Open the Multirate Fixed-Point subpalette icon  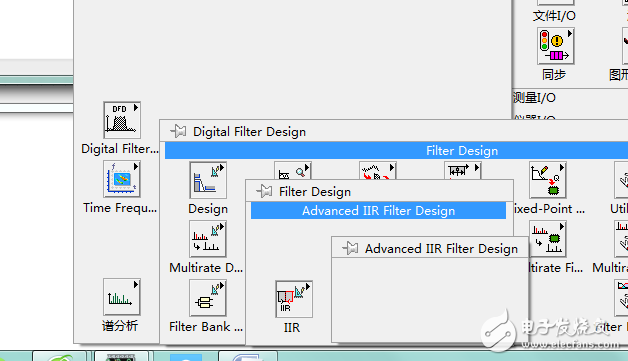(547, 239)
